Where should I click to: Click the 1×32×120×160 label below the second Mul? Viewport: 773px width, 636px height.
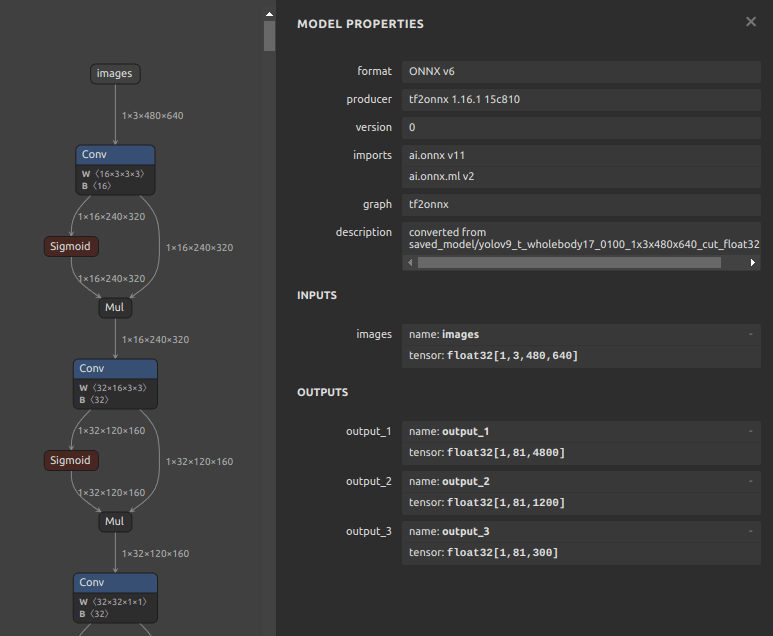click(155, 554)
